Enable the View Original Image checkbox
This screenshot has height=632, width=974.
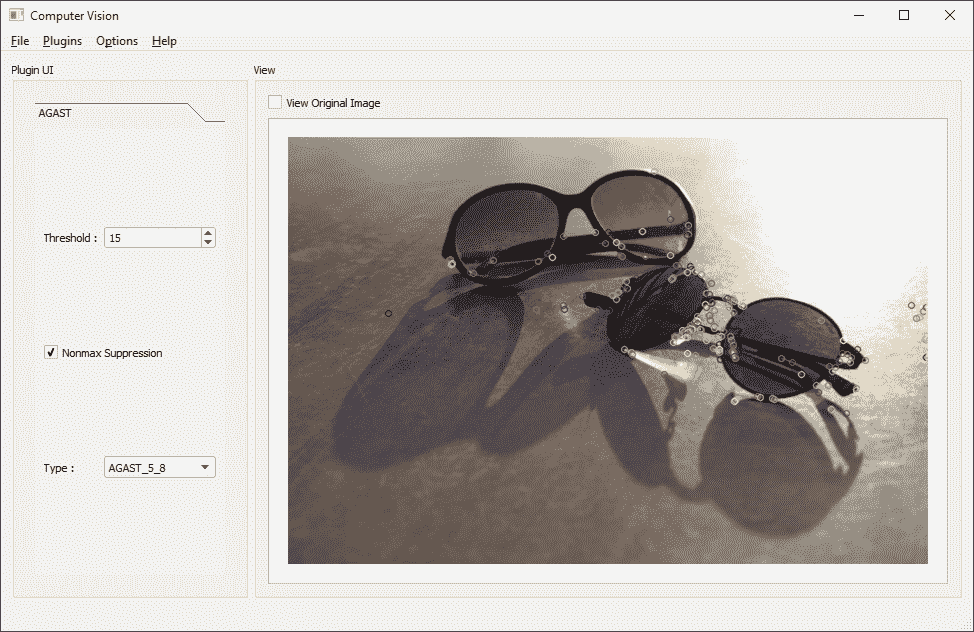pos(275,103)
